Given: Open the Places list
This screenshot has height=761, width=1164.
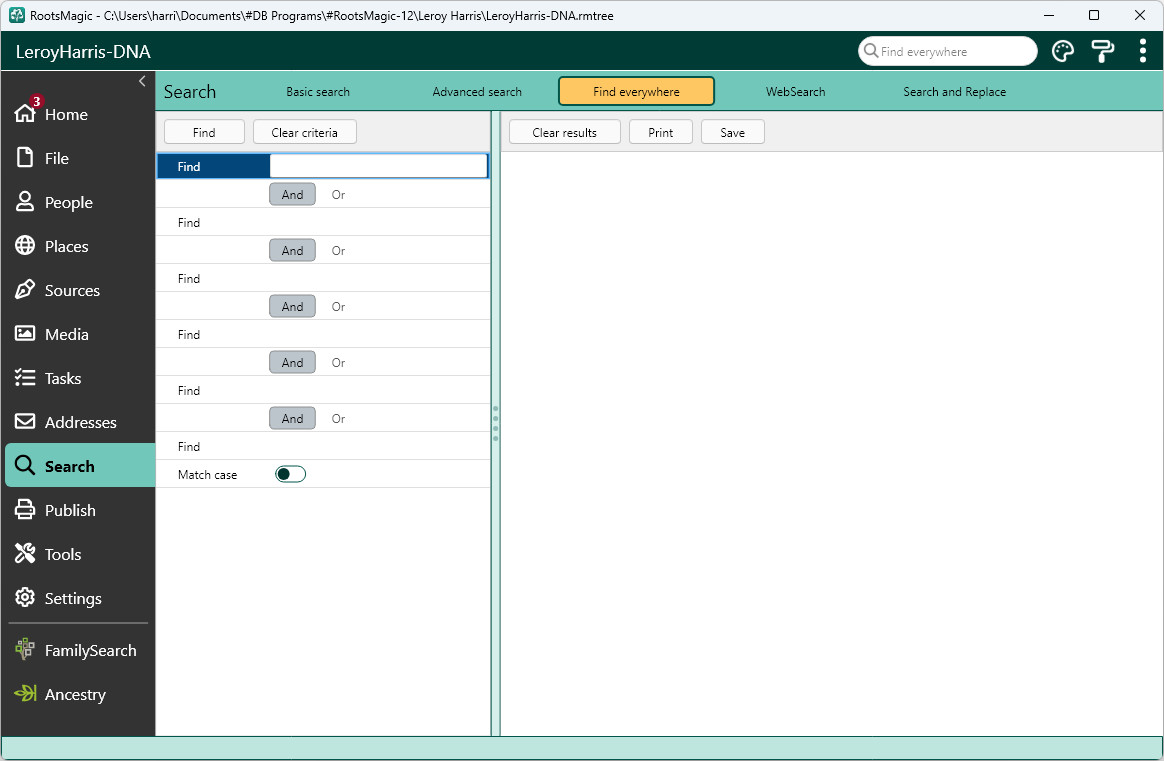Looking at the screenshot, I should [x=79, y=246].
